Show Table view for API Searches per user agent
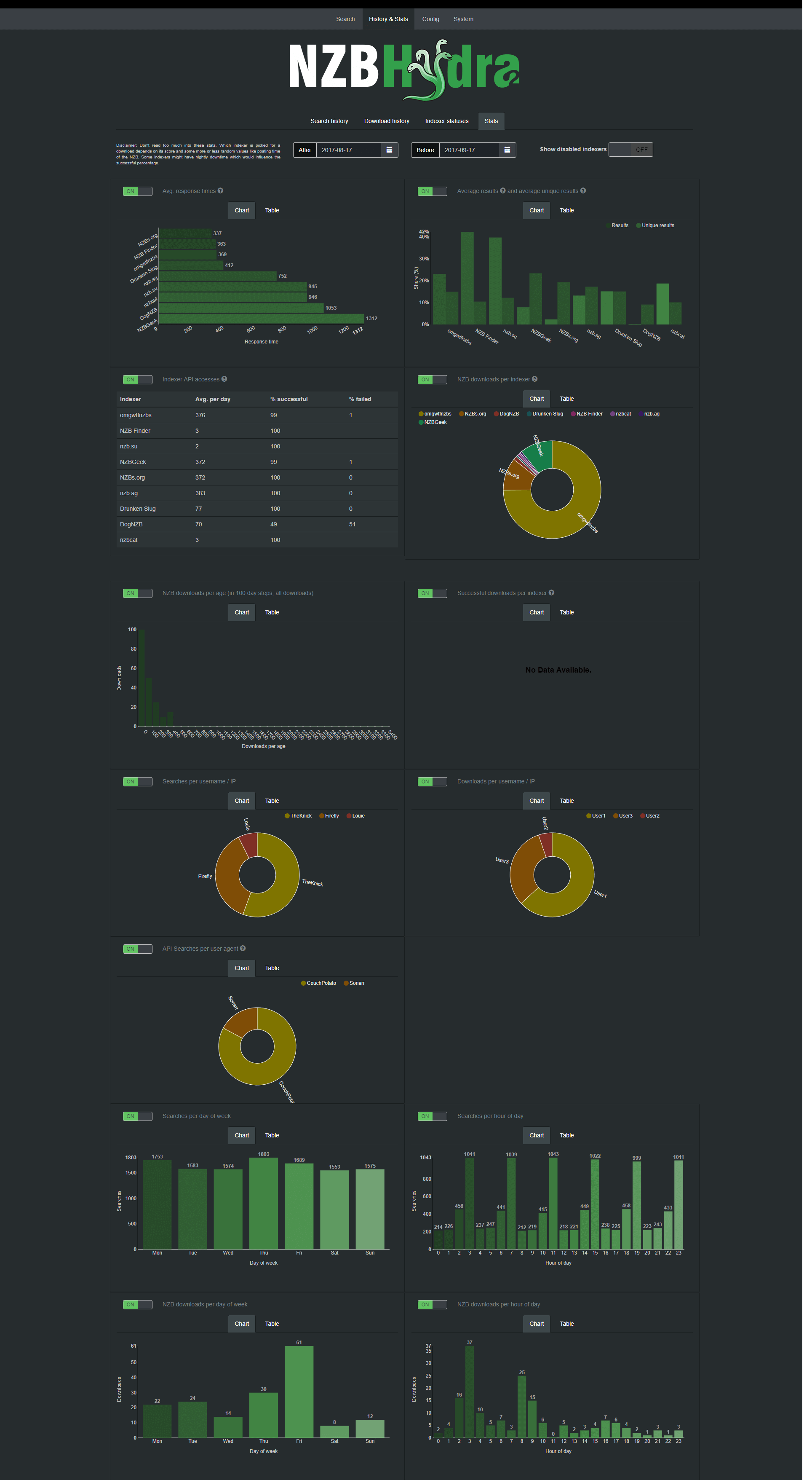 [x=272, y=968]
